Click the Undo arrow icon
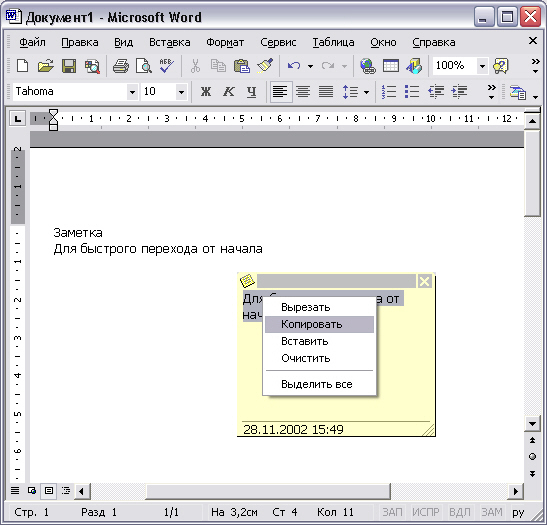 [294, 66]
